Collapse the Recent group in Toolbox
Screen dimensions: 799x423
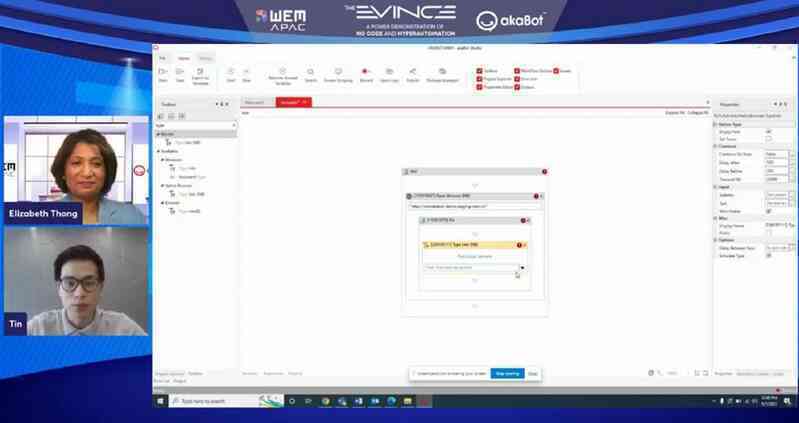(158, 135)
